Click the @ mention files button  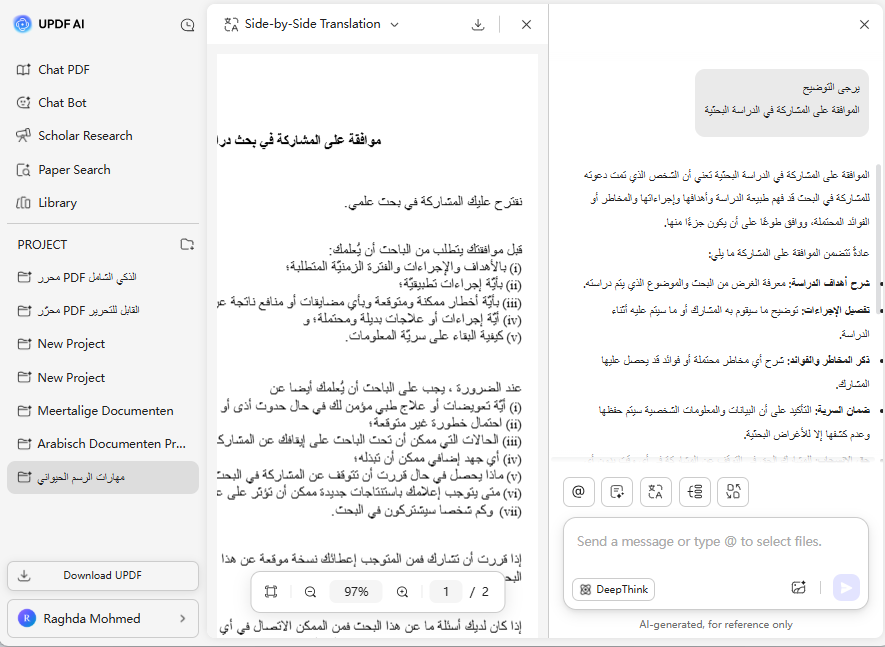coord(579,492)
